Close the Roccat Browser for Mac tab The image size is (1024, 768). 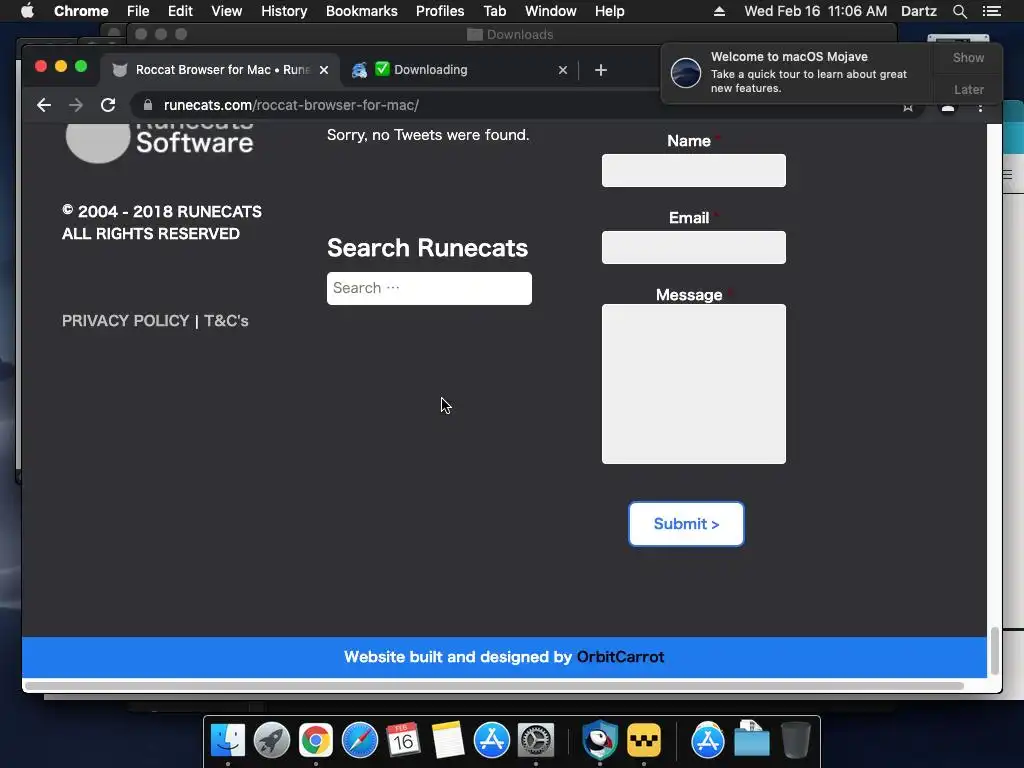tap(324, 70)
